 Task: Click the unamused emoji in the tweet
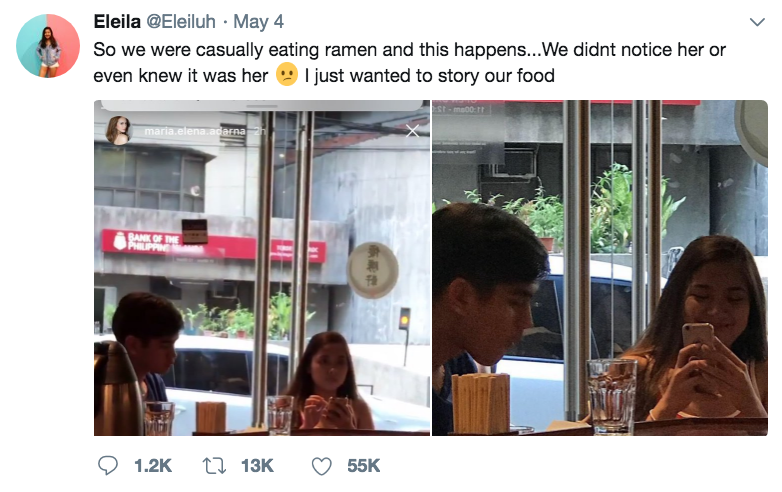(x=287, y=74)
